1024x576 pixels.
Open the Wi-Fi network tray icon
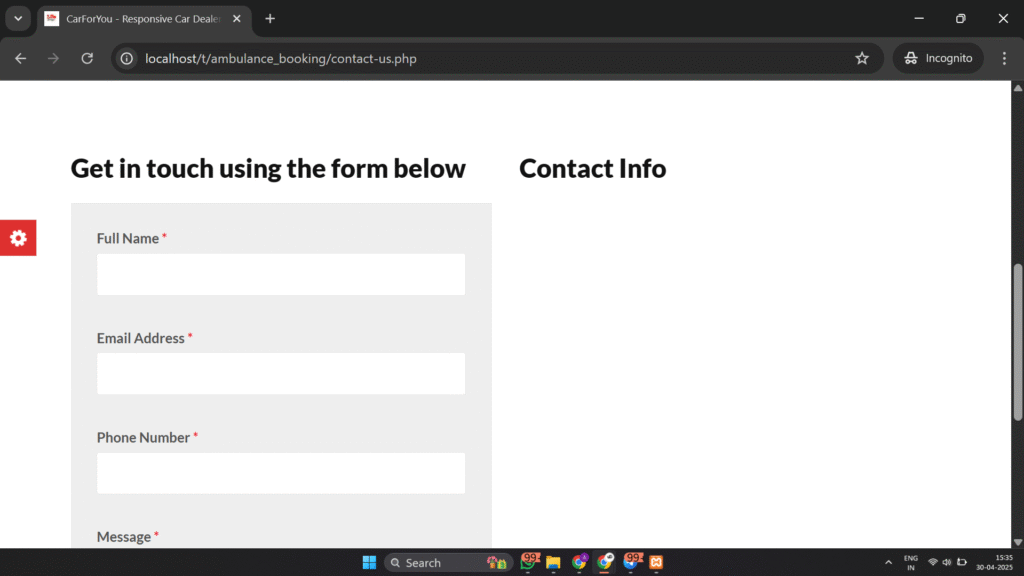[933, 562]
